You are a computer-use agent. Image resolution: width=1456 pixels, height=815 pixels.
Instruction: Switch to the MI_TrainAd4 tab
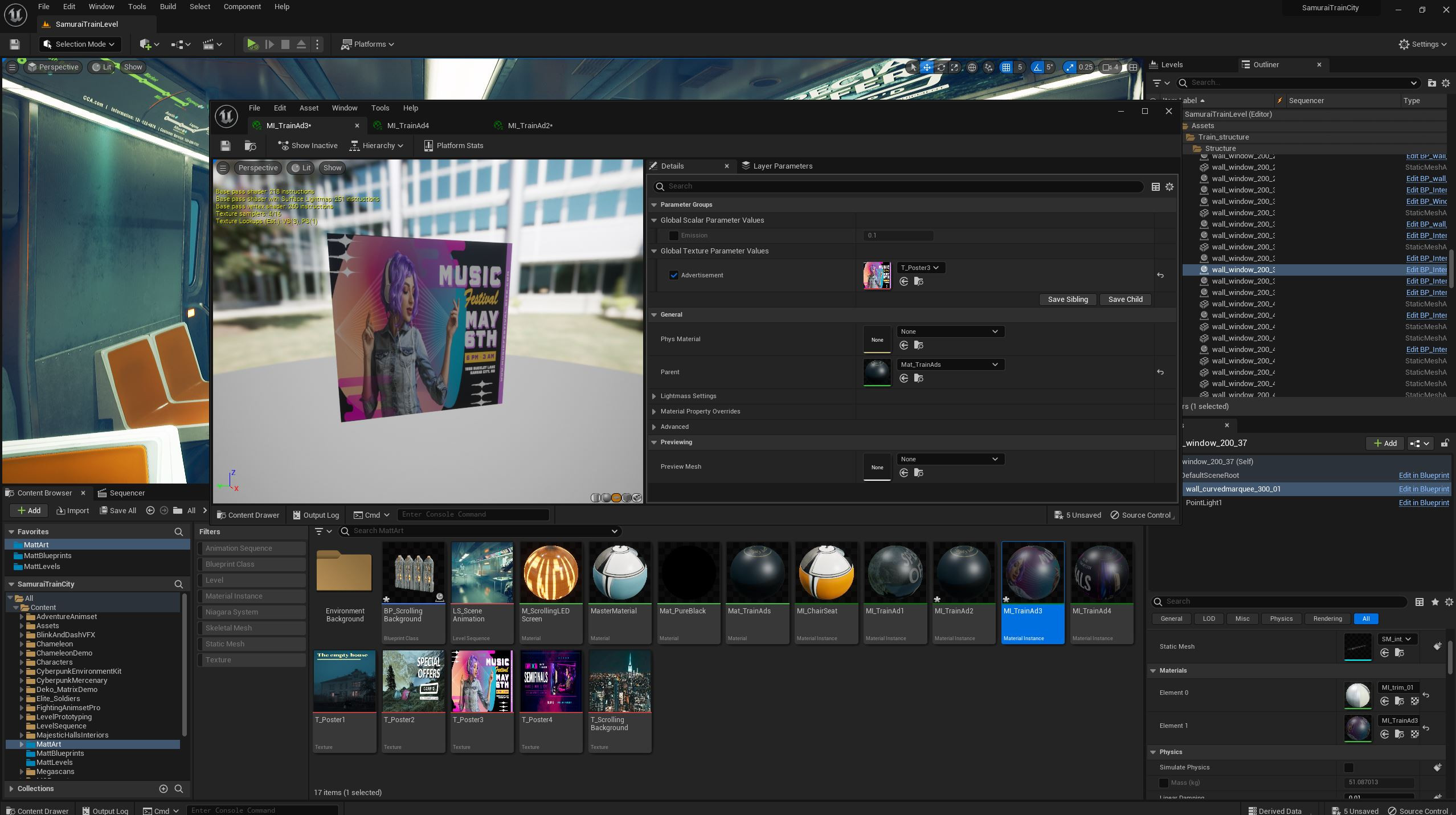click(x=407, y=125)
